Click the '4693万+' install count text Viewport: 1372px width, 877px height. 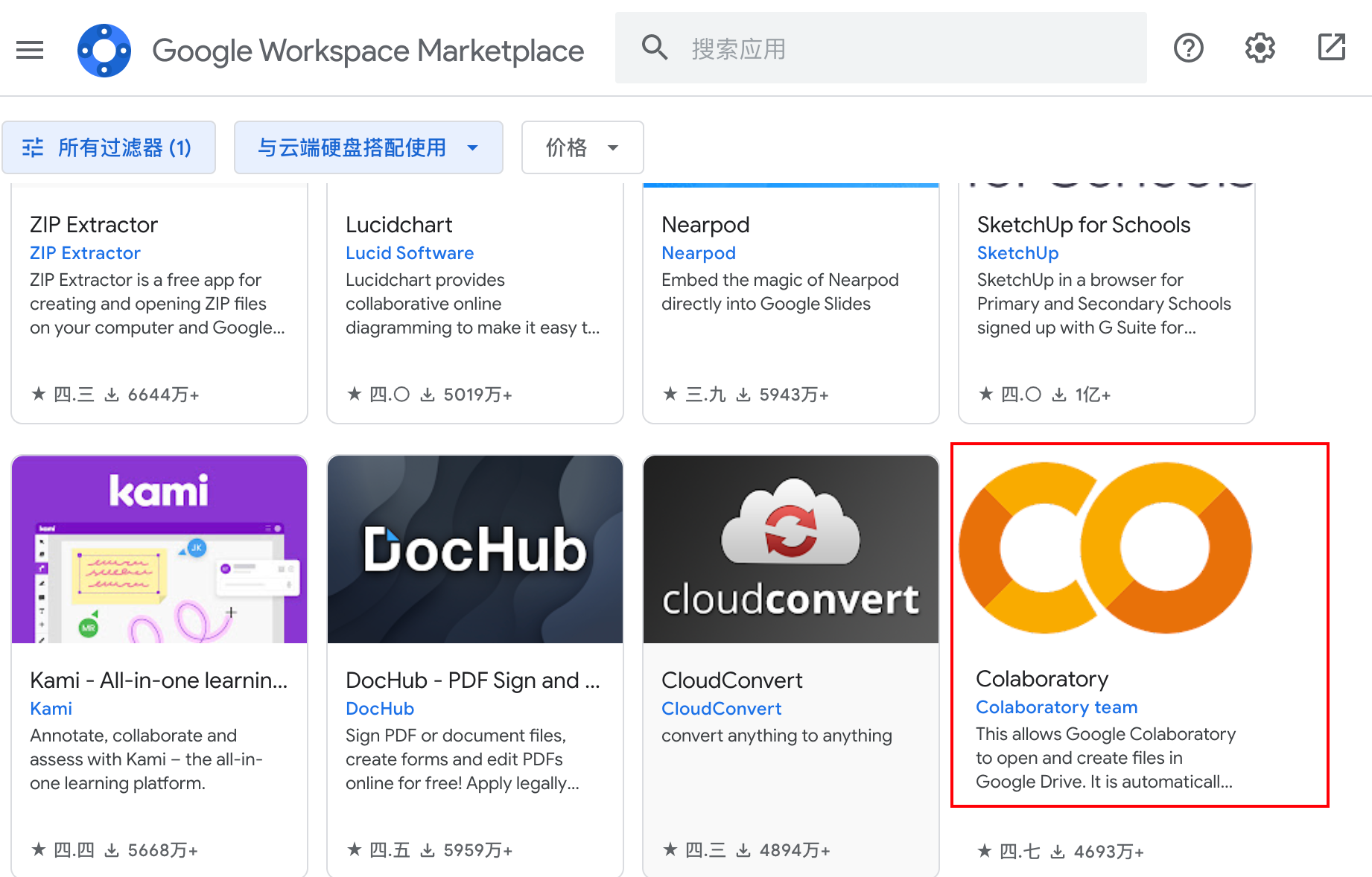(1108, 852)
